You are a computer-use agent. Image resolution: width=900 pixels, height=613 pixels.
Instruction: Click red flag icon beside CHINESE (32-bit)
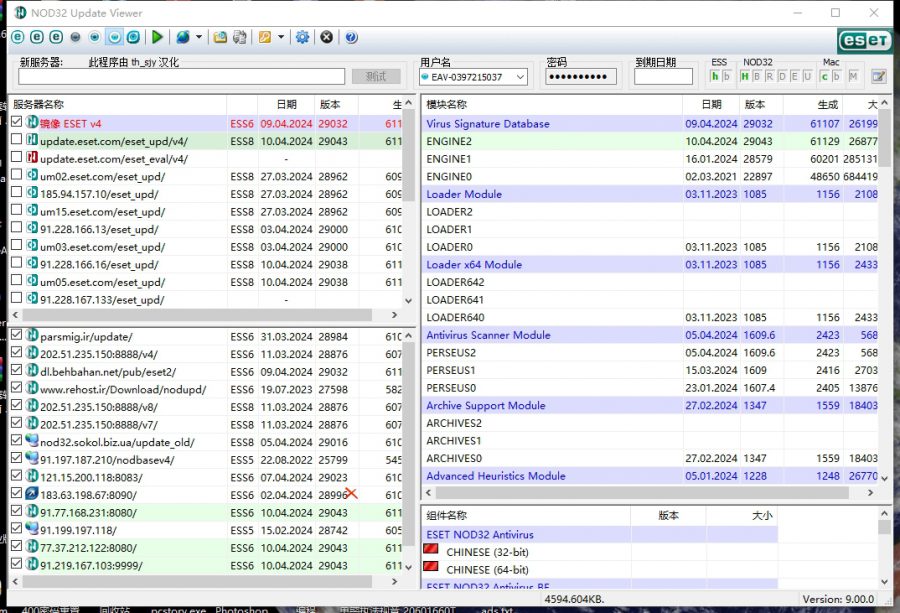pyautogui.click(x=430, y=549)
